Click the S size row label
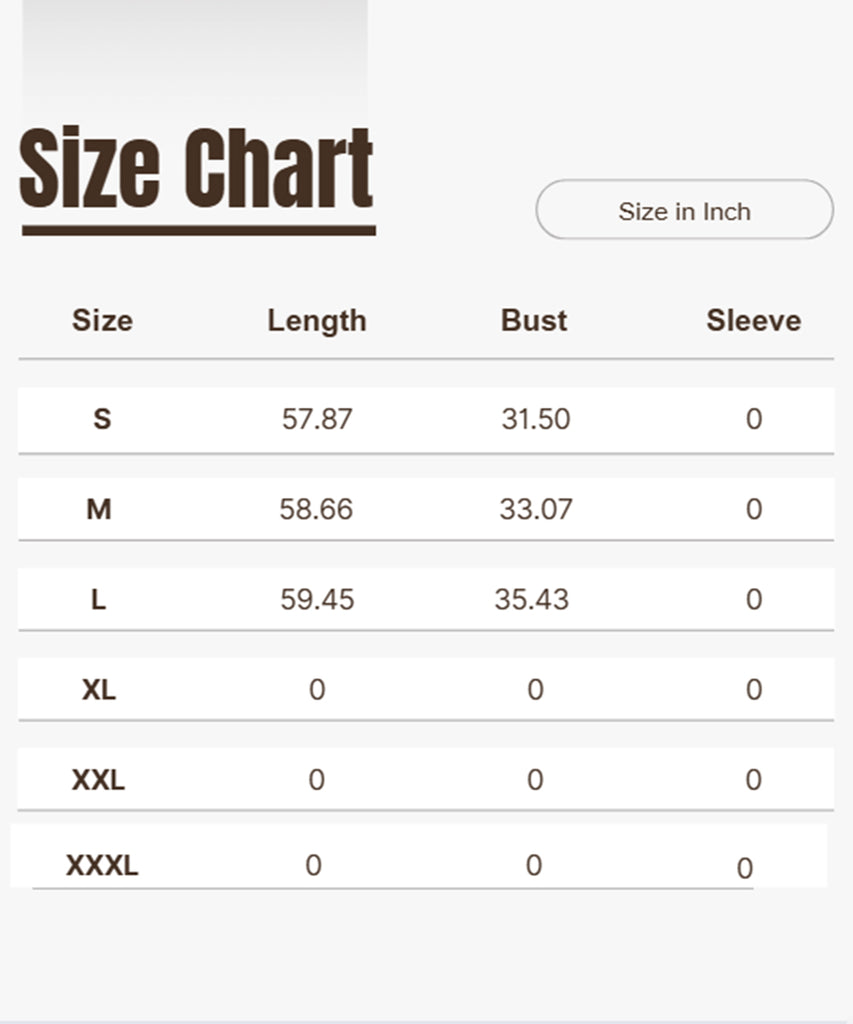 coord(102,419)
